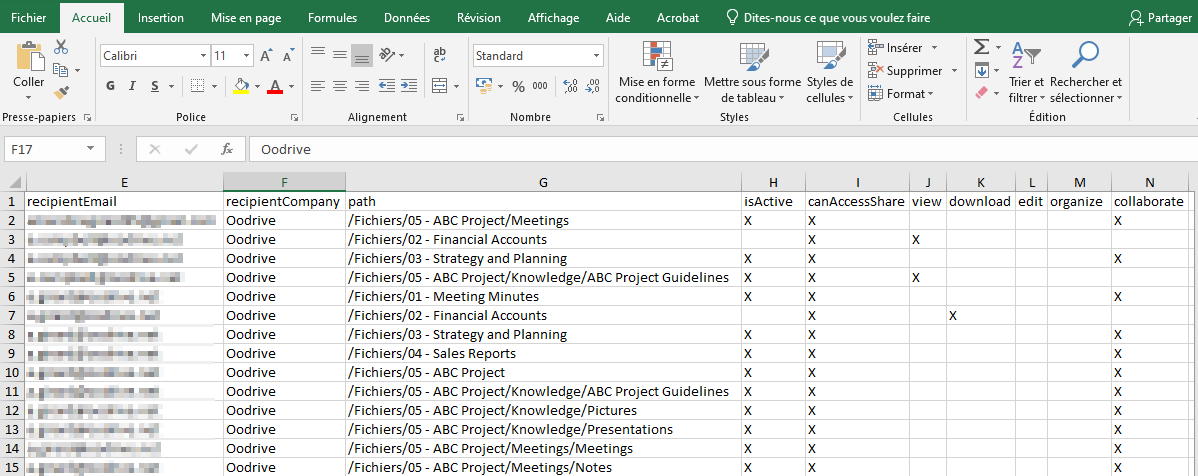This screenshot has width=1198, height=476.
Task: Toggle align text right
Action: pyautogui.click(x=362, y=86)
